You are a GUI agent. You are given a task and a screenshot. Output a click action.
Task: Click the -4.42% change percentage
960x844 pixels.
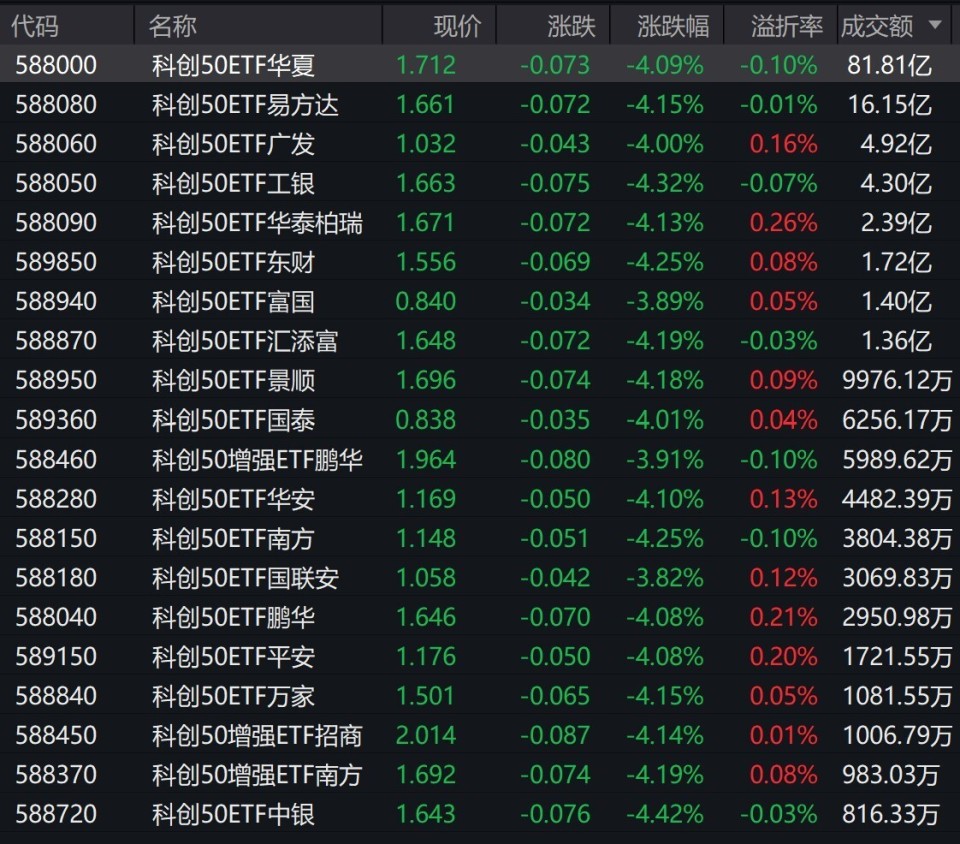coord(665,814)
